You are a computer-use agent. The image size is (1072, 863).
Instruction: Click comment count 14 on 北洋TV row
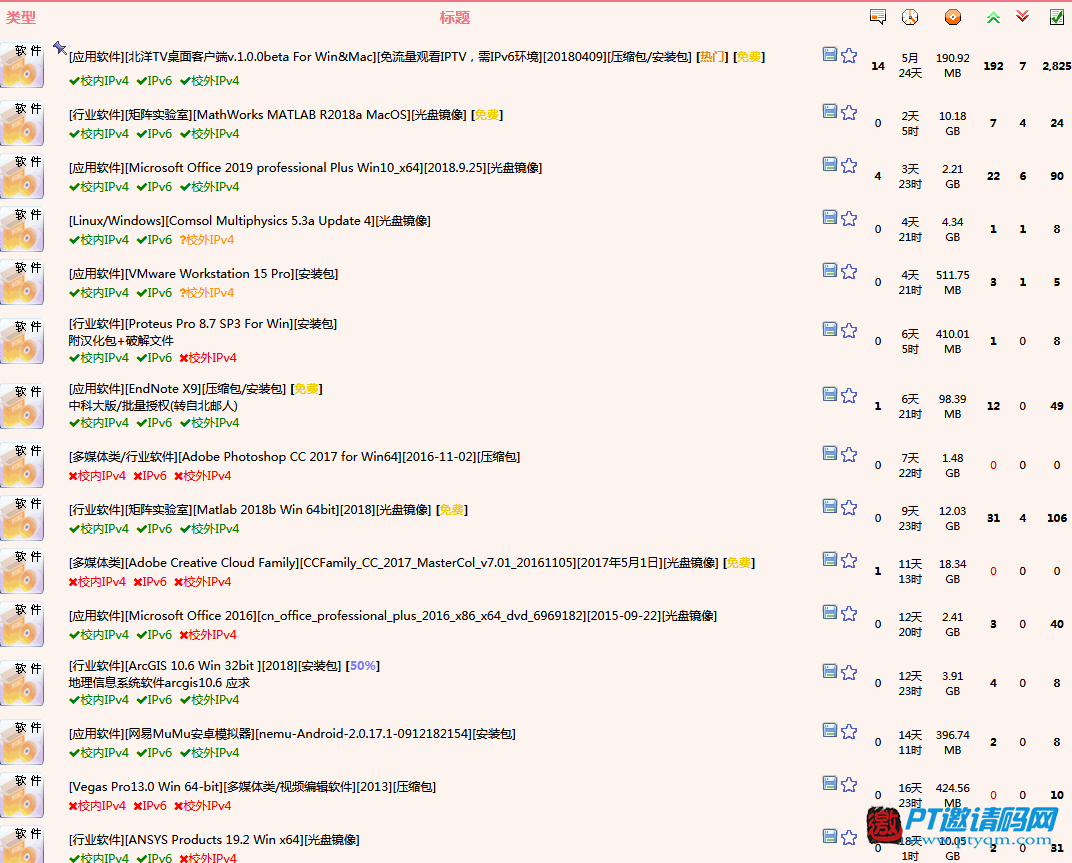pyautogui.click(x=878, y=66)
